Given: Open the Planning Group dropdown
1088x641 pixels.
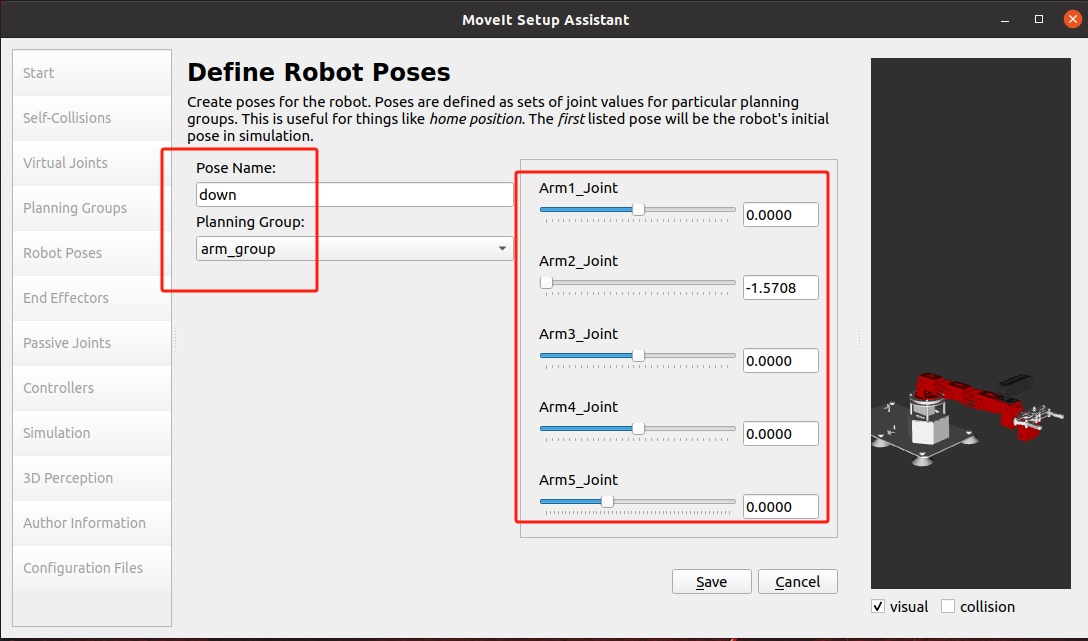Looking at the screenshot, I should (x=355, y=249).
